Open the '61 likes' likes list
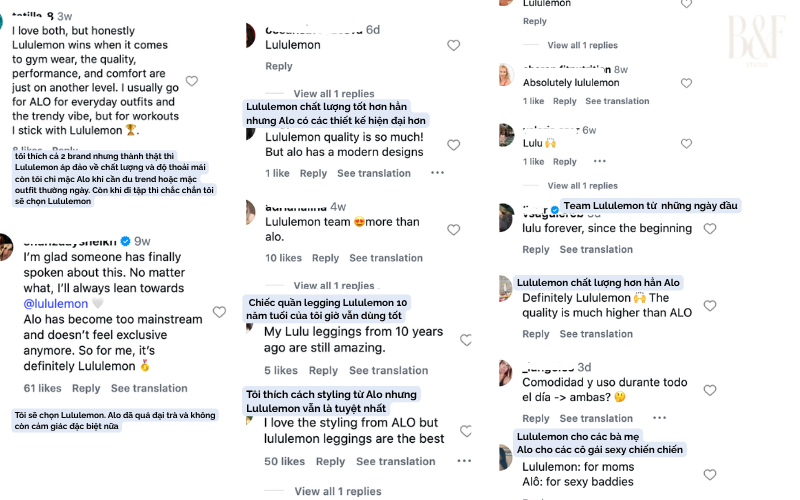This screenshot has width=800, height=500. click(x=43, y=388)
